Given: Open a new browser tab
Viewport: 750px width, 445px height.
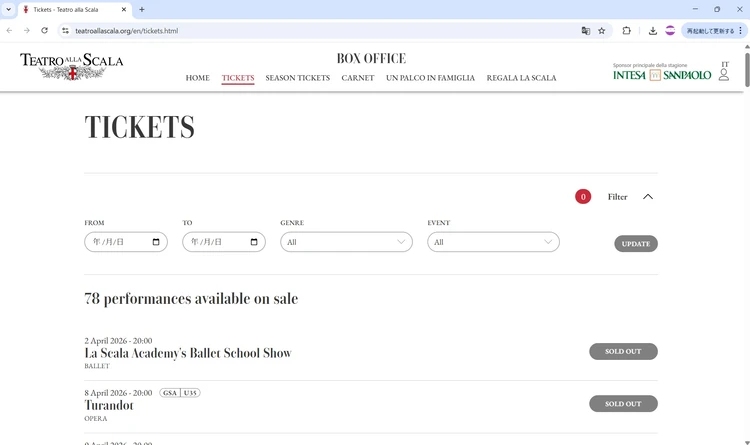Looking at the screenshot, I should pos(142,10).
